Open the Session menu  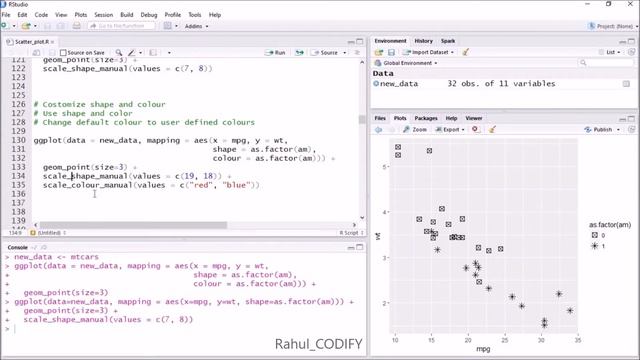(104, 15)
